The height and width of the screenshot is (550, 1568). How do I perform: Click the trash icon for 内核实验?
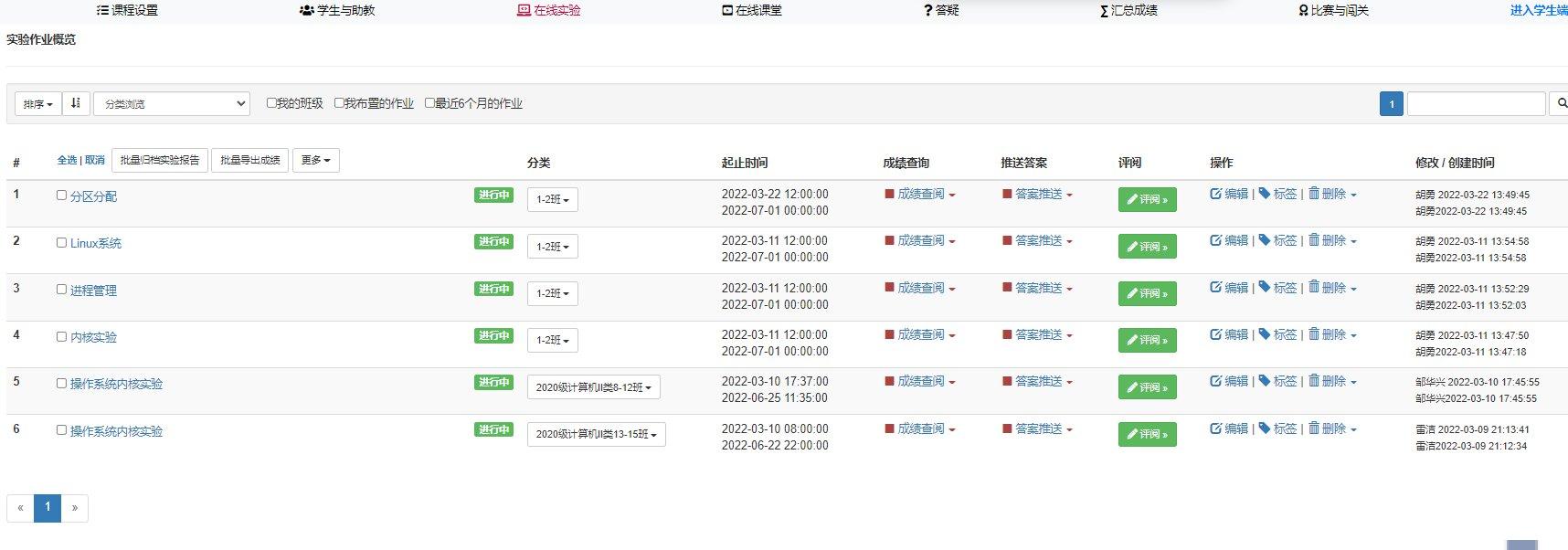point(1313,334)
